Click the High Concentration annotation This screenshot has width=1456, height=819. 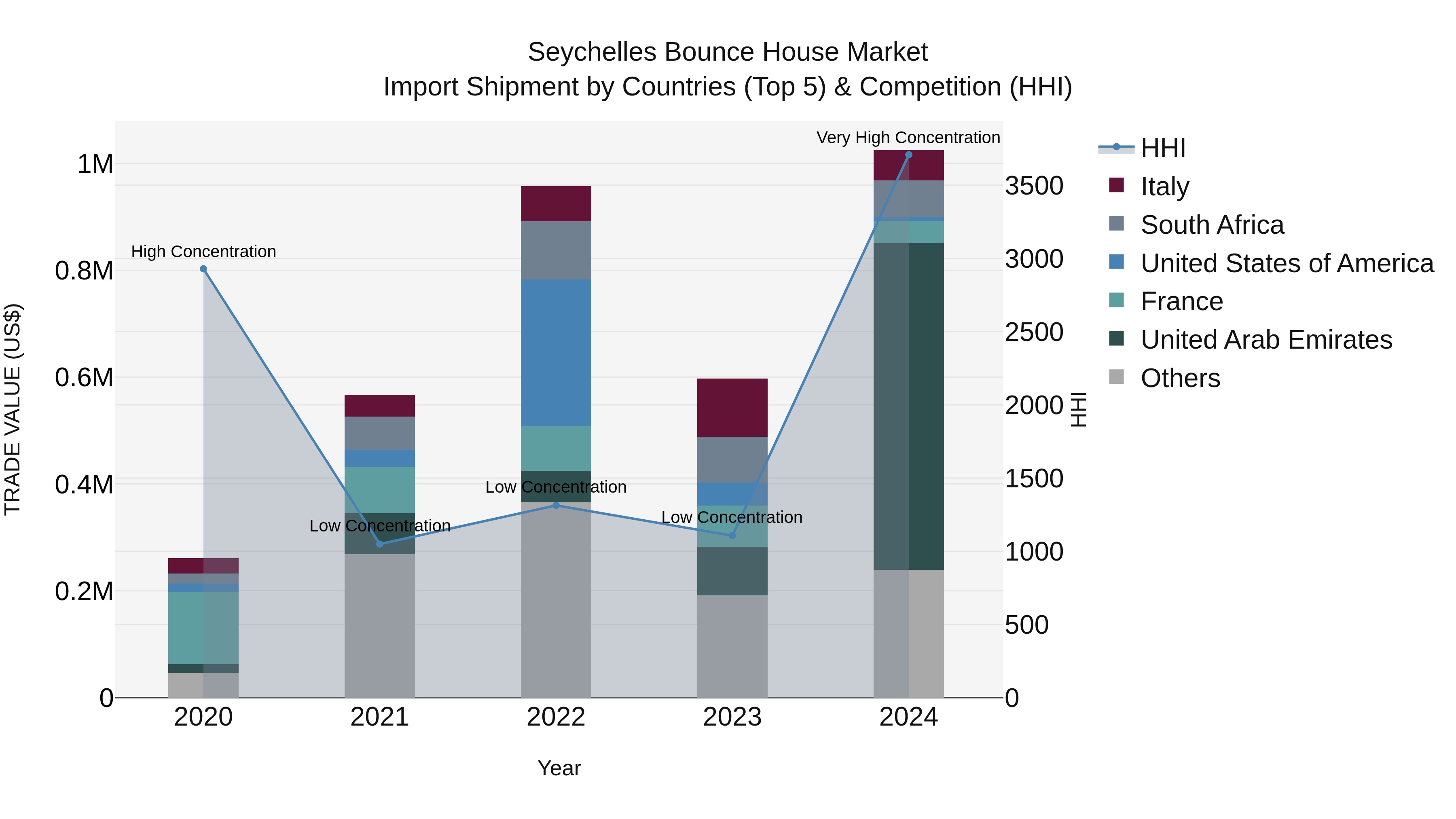point(203,252)
